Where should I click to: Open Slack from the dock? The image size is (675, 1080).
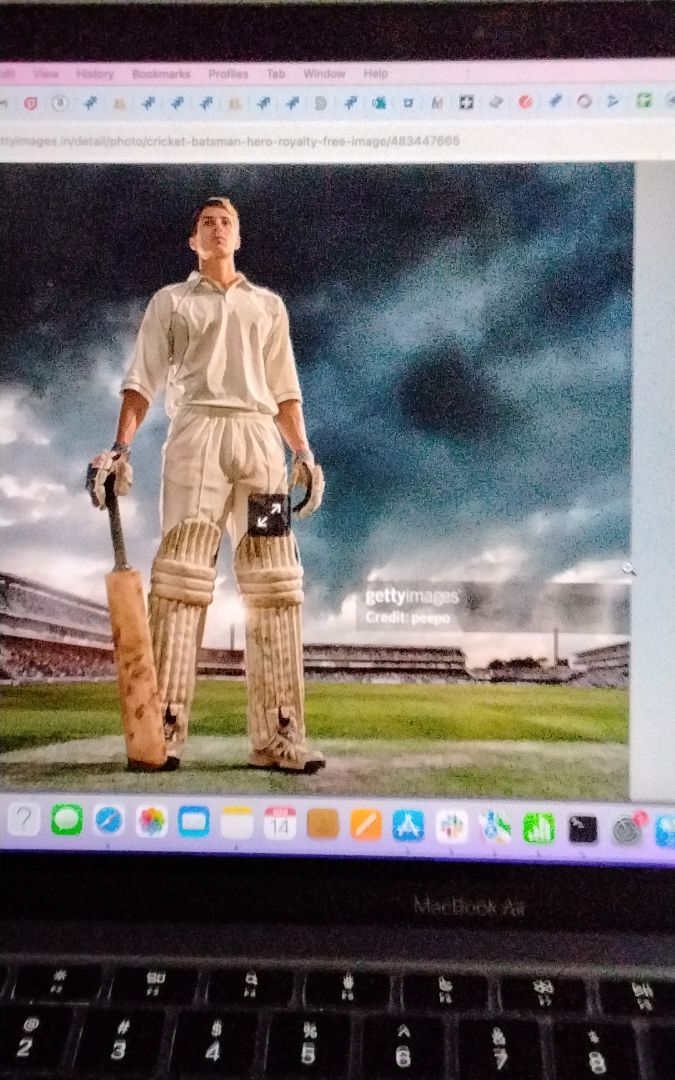click(452, 826)
